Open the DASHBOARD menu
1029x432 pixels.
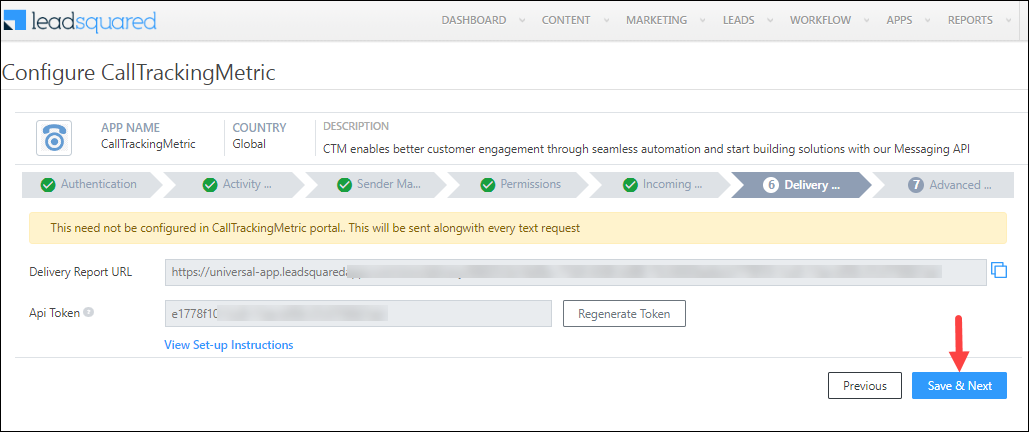(474, 20)
